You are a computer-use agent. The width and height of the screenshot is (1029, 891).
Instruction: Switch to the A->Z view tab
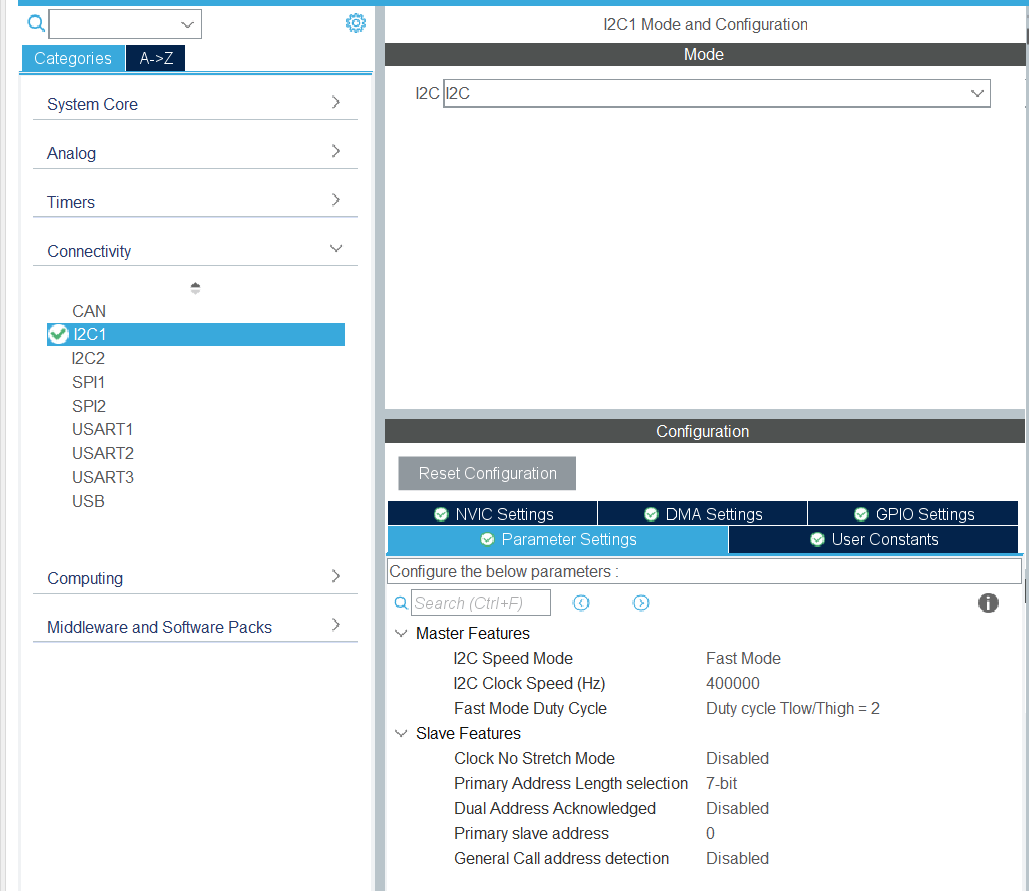(155, 58)
